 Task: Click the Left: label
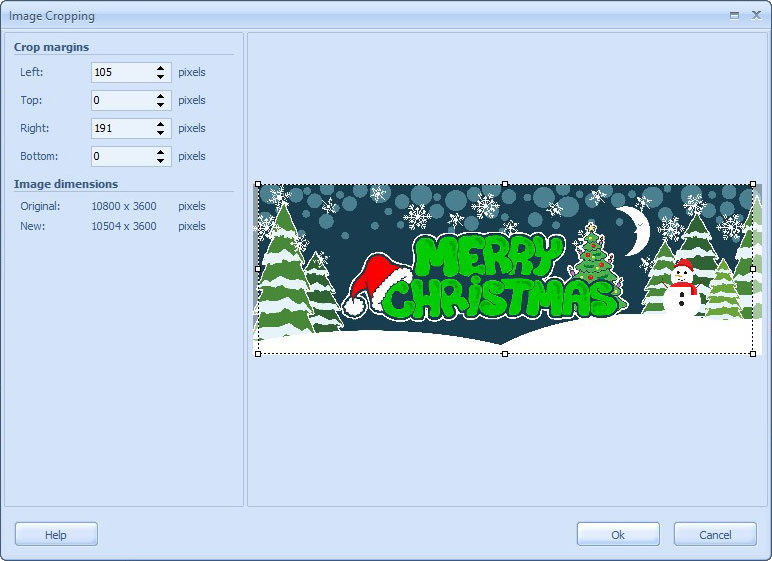(32, 72)
